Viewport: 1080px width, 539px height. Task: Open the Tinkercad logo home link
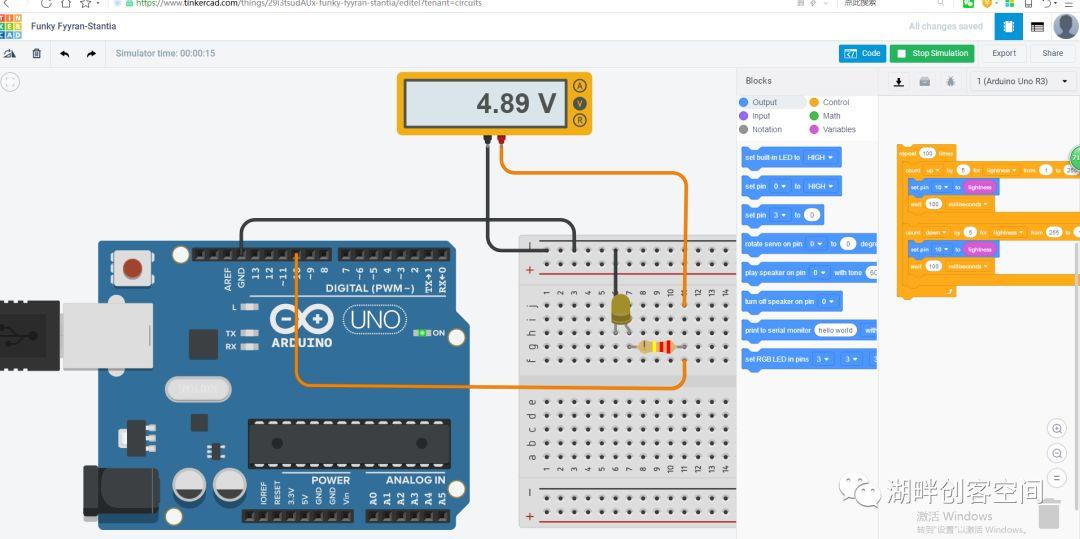[11, 26]
